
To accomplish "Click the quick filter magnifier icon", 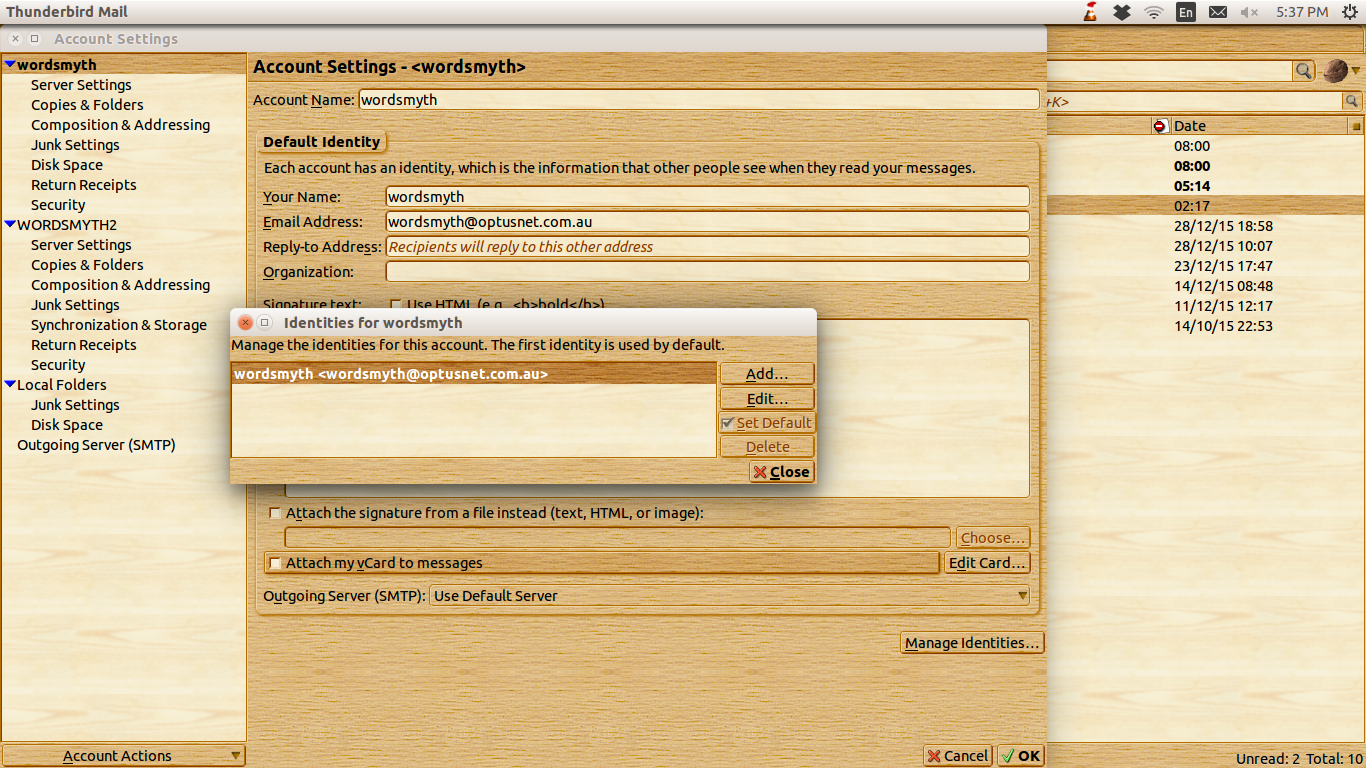I will [1351, 101].
